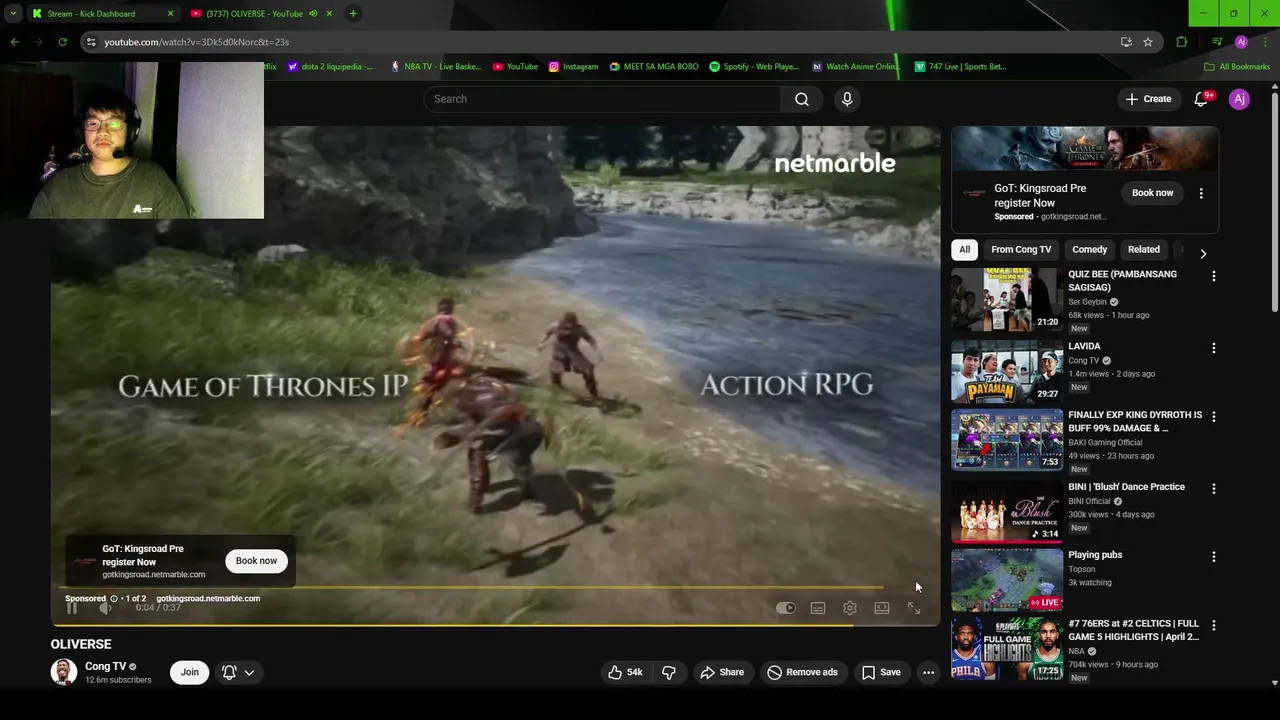Share the OLIVERSE video
The height and width of the screenshot is (720, 1280).
point(722,672)
